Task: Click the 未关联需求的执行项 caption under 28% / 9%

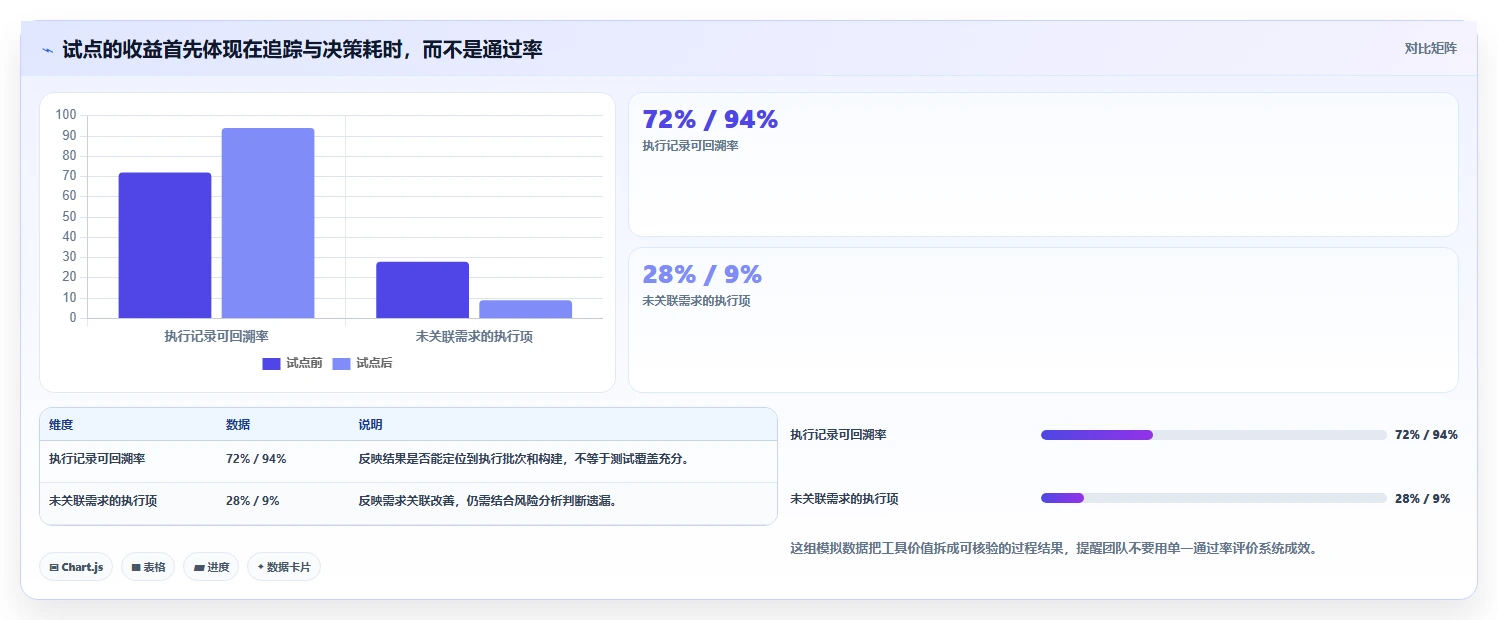Action: click(x=696, y=301)
